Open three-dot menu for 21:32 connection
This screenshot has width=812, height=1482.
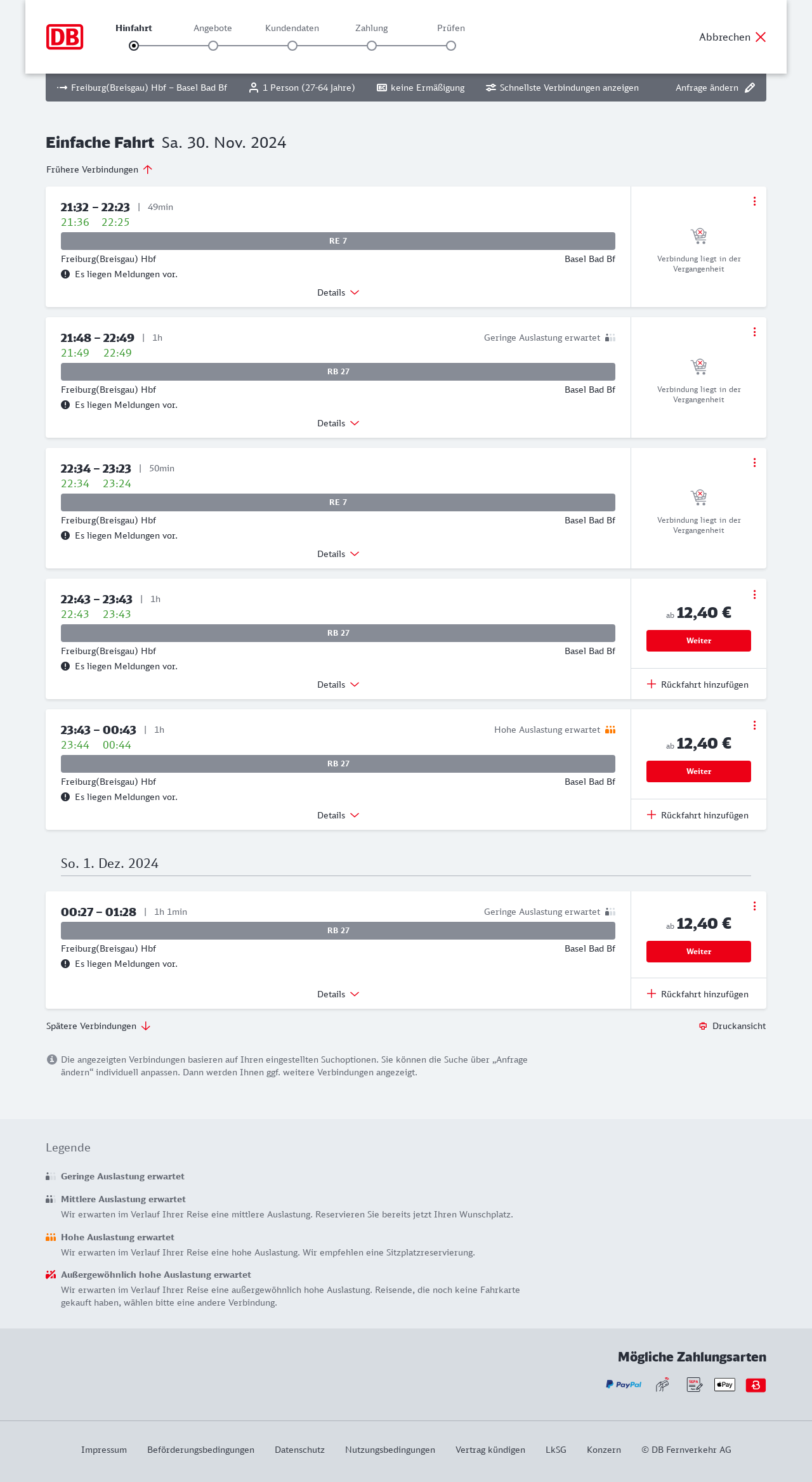[754, 201]
